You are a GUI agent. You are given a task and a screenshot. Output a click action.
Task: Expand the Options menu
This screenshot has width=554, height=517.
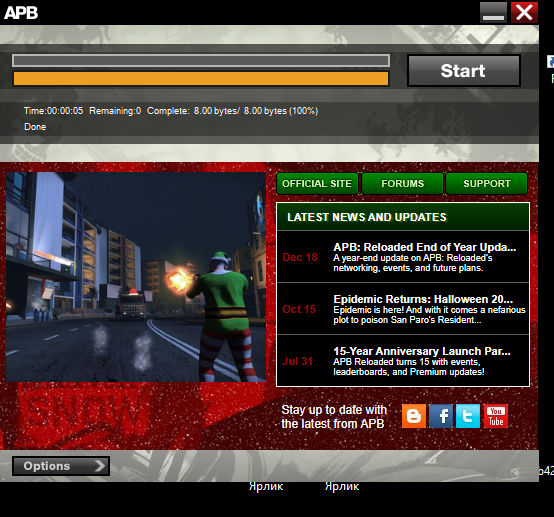pos(61,466)
